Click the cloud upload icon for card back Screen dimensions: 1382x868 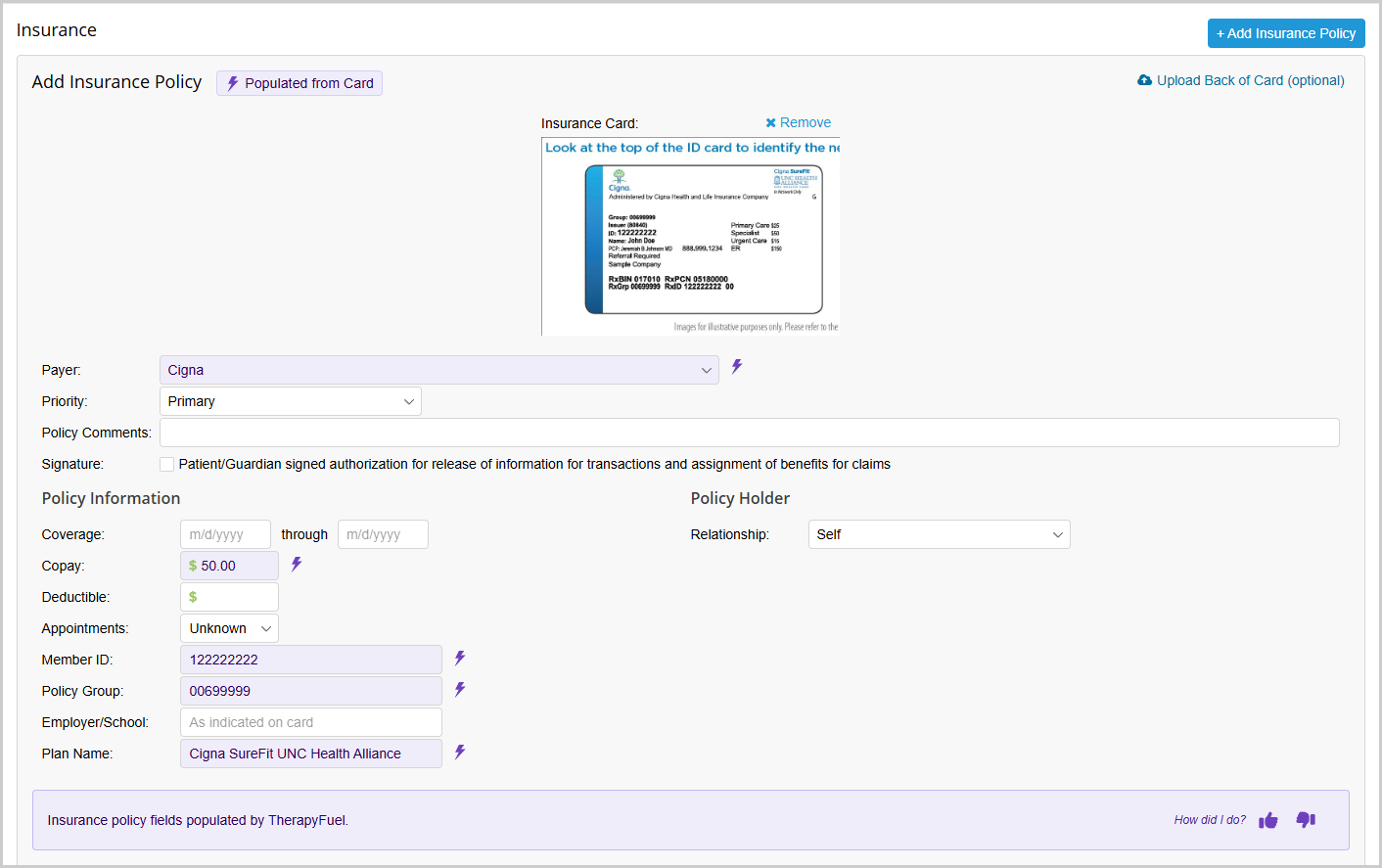(x=1144, y=80)
